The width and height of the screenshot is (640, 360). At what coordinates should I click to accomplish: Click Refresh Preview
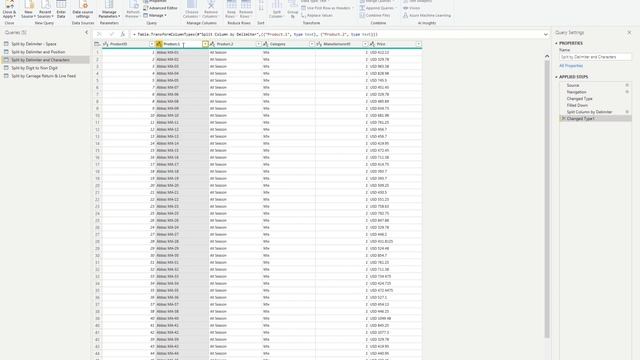coord(133,9)
